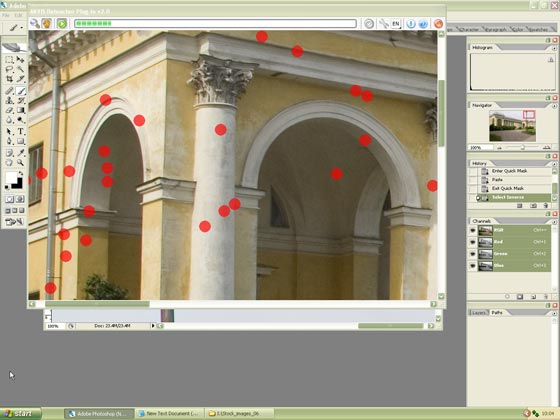Click the blue help icon in AKVIS toolbar
560x420 pixels.
423,24
